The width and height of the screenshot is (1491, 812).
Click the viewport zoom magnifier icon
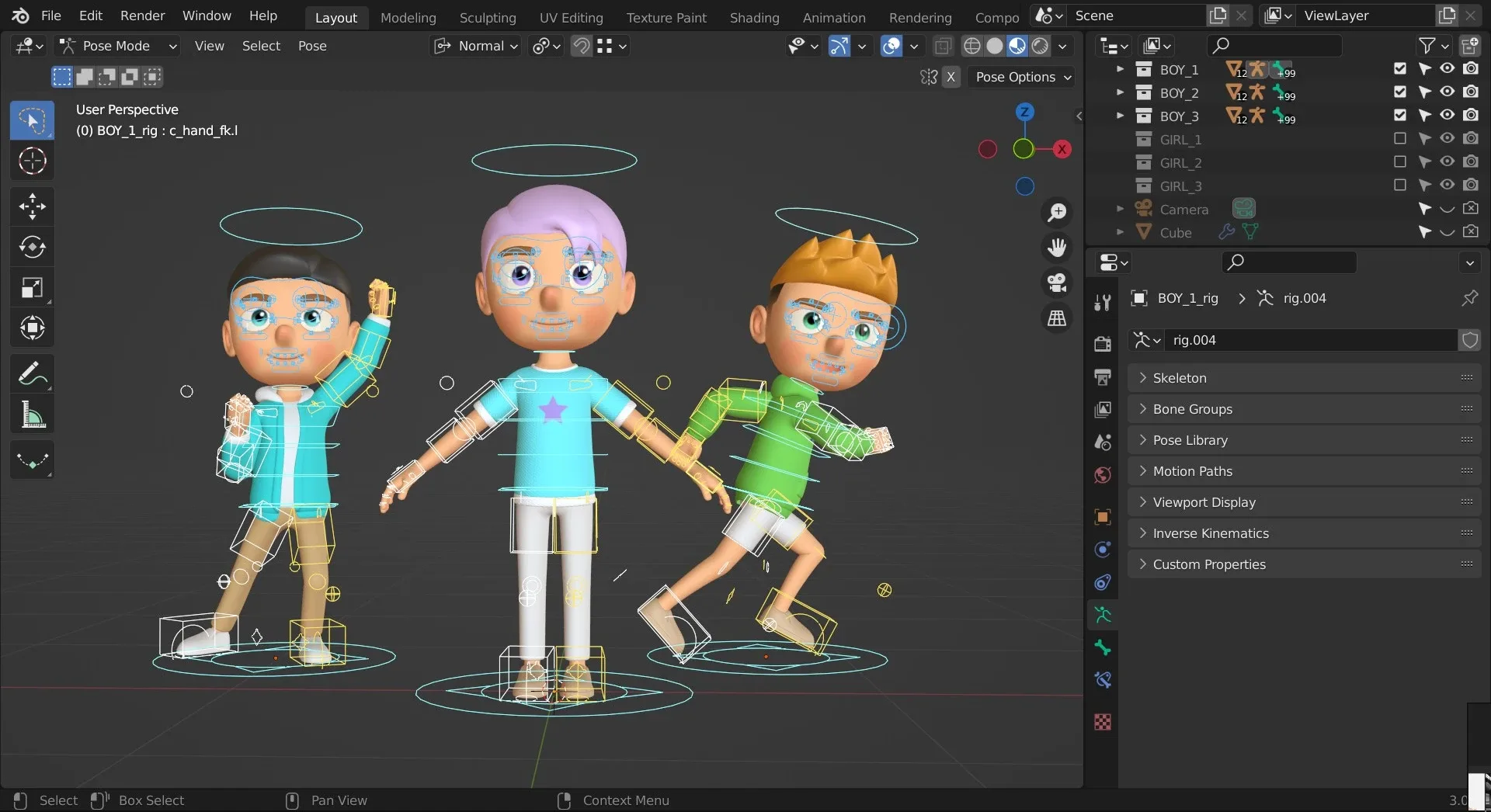1057,212
